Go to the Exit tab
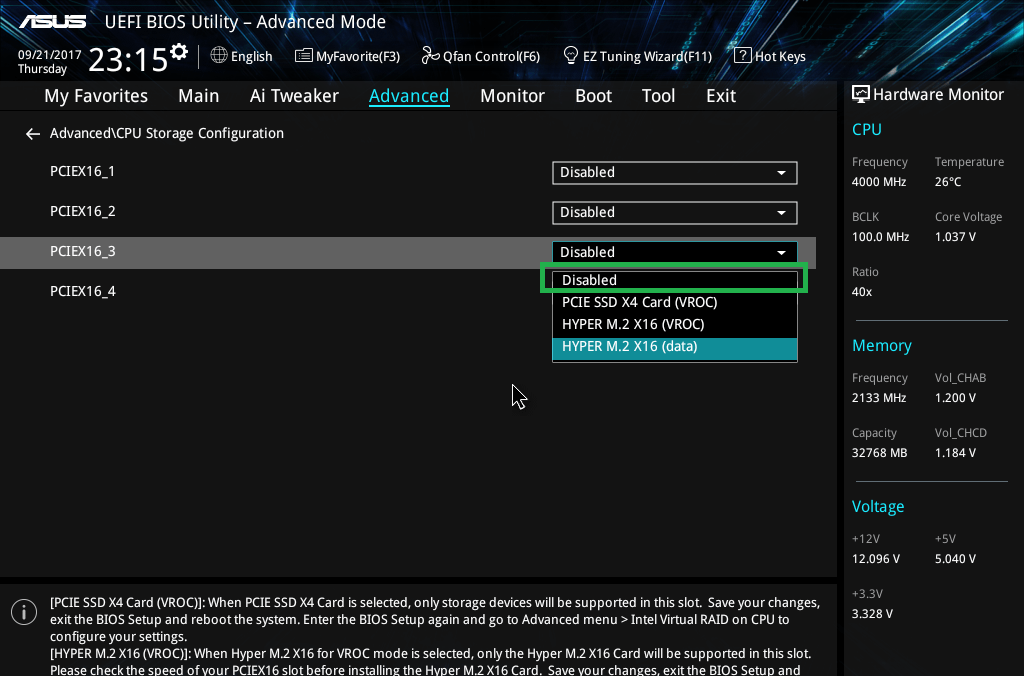Screen dimensions: 1024x676 [x=721, y=96]
